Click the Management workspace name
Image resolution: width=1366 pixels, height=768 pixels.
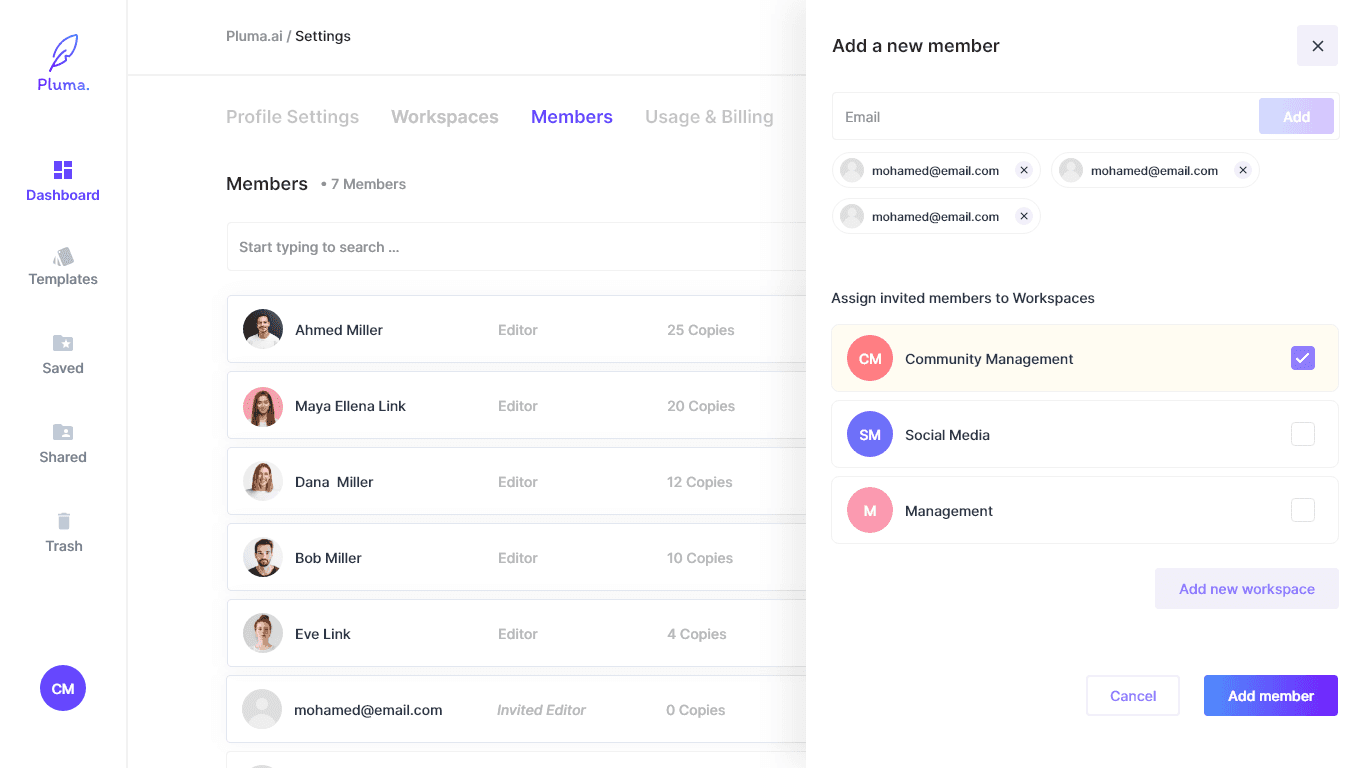(x=949, y=511)
